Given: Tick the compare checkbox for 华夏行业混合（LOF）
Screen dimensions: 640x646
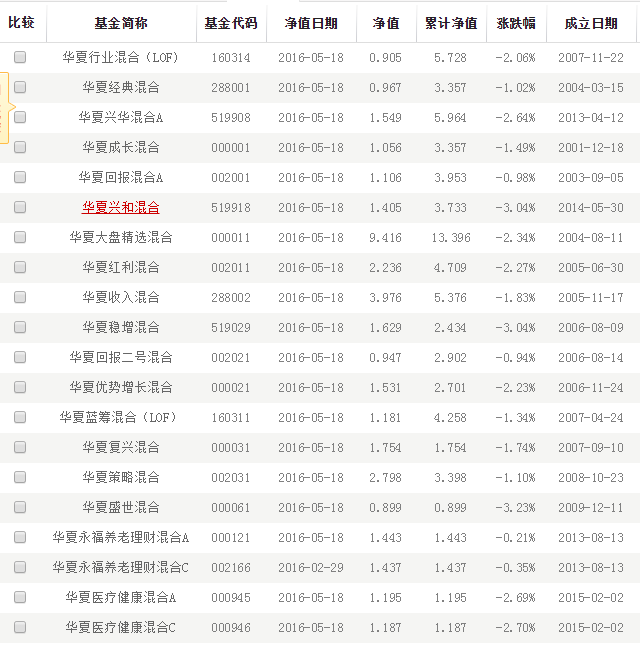Looking at the screenshot, I should pos(20,57).
